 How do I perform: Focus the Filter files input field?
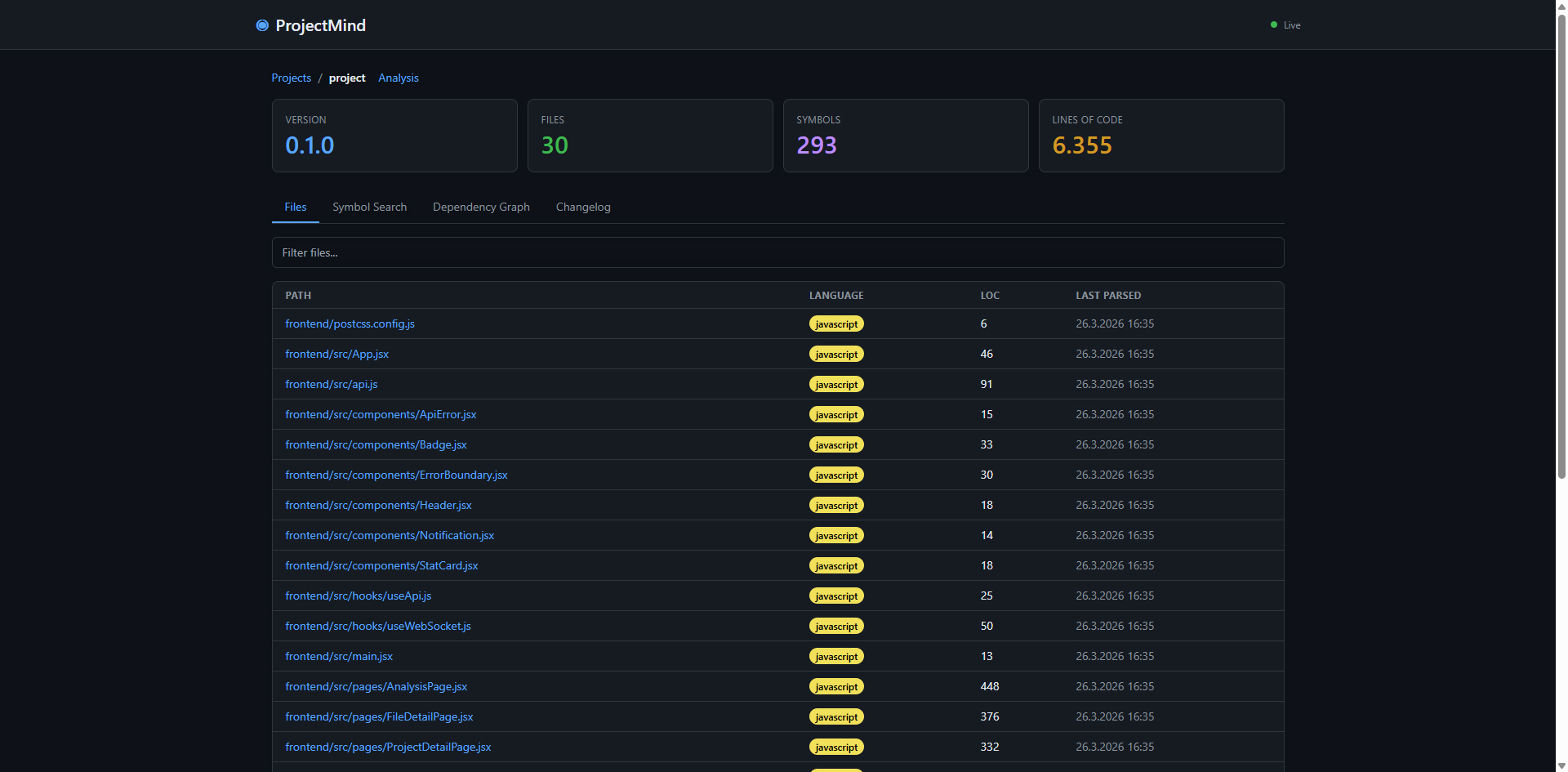click(777, 252)
